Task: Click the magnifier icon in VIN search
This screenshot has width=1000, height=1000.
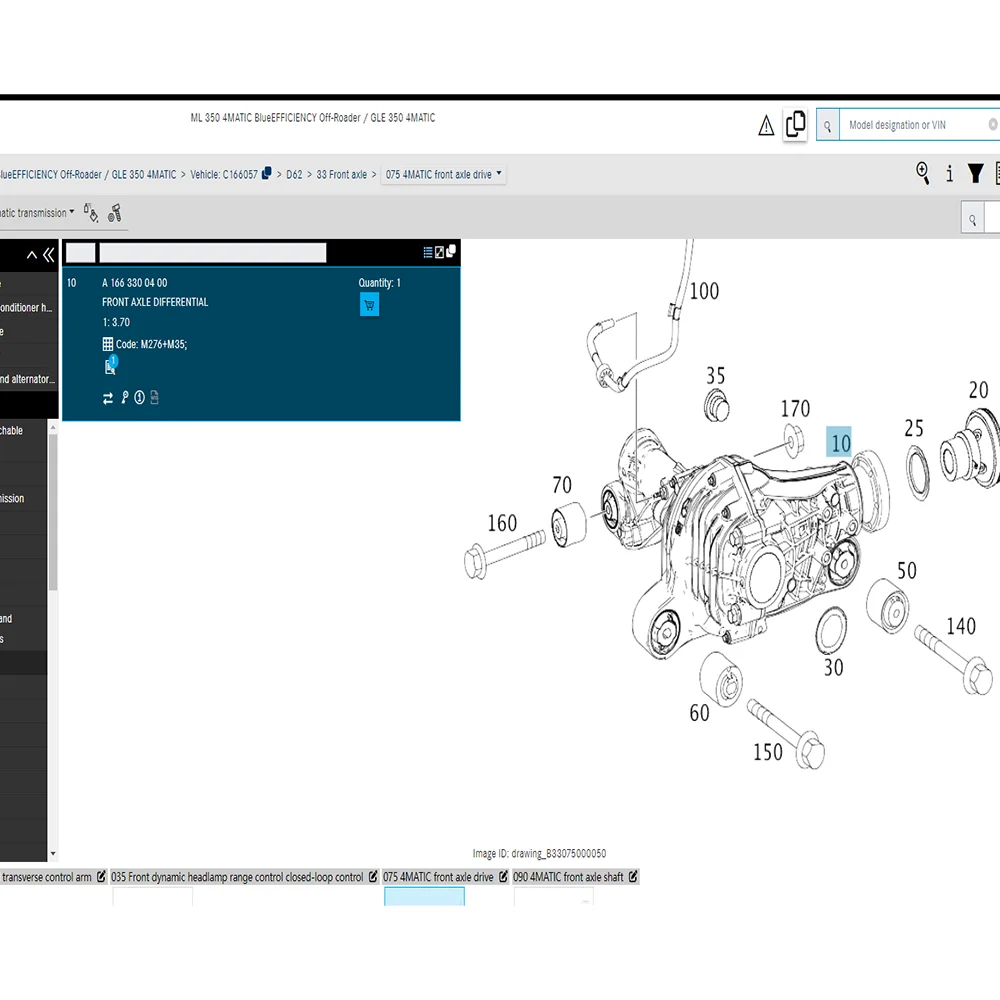Action: click(x=828, y=126)
